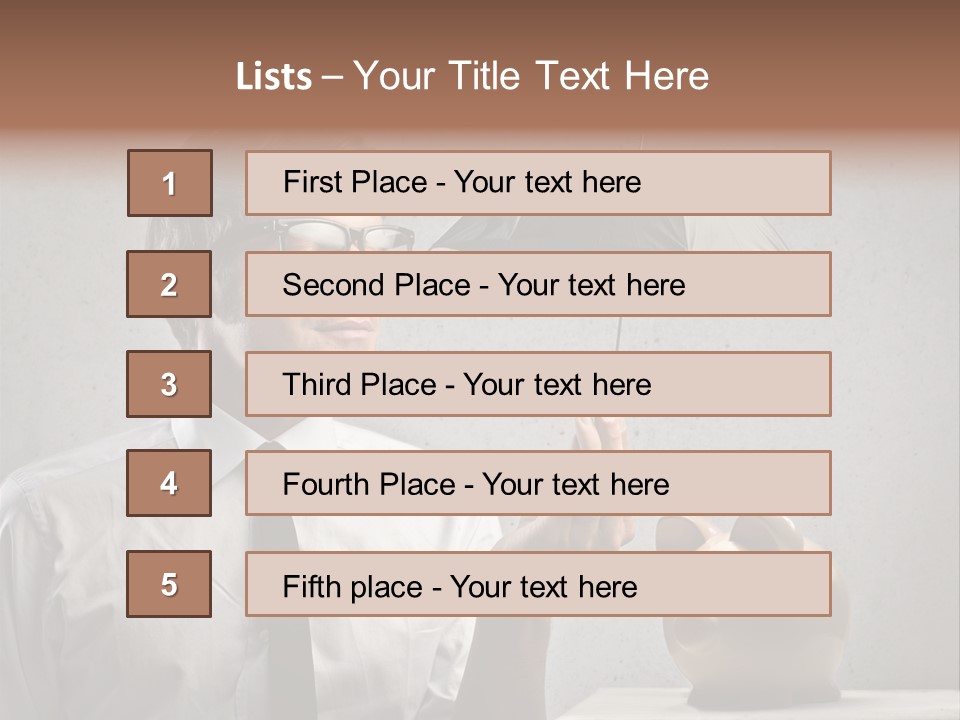The height and width of the screenshot is (720, 960).
Task: Select the Third Place text bar
Action: click(538, 384)
